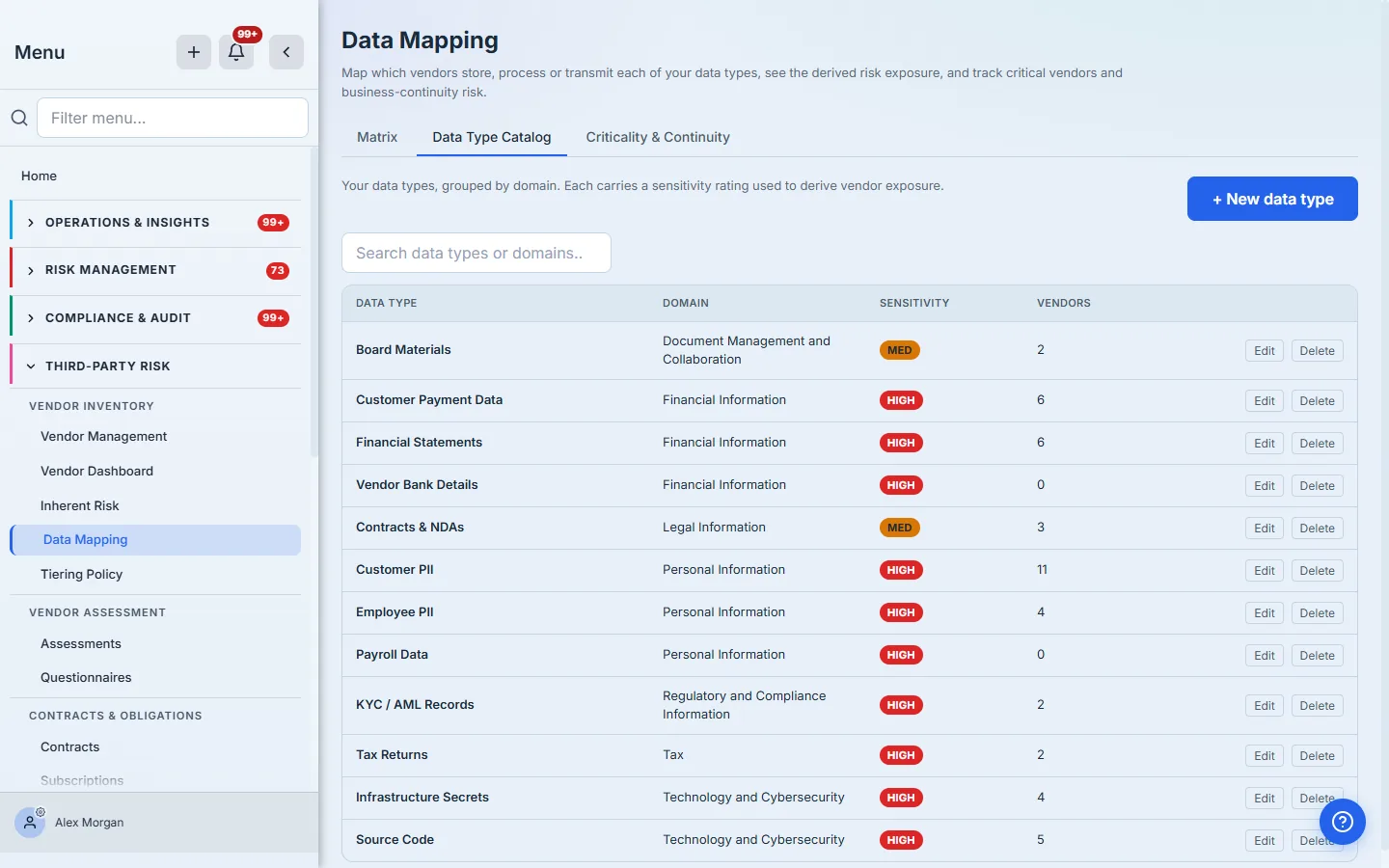Viewport: 1389px width, 868px height.
Task: Click the search magnifier icon by Filter menu
Action: coord(19,118)
